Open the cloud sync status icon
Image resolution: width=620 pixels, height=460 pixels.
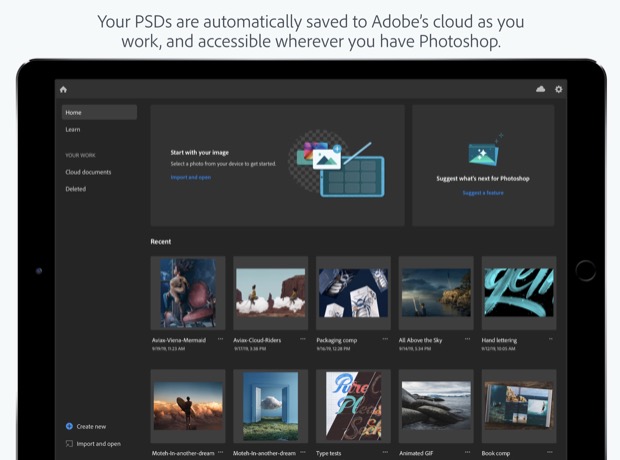(540, 89)
